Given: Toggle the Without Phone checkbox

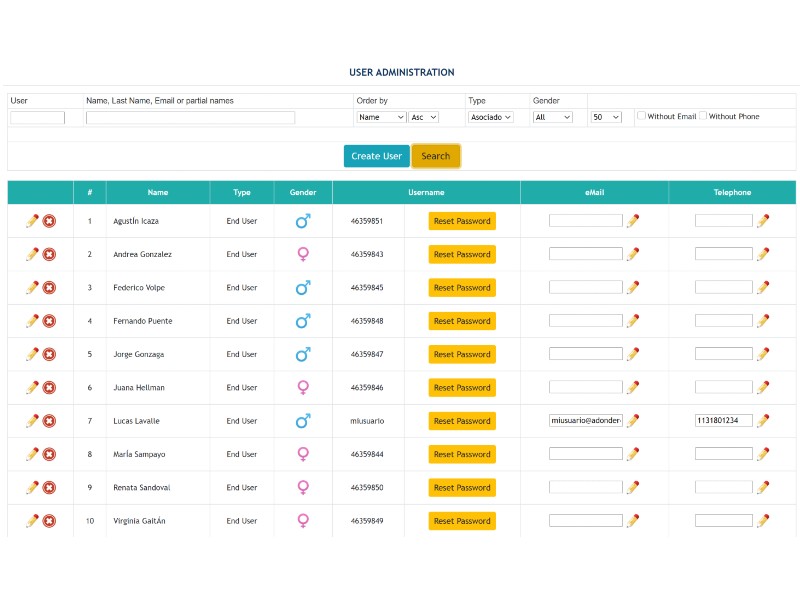Looking at the screenshot, I should pyautogui.click(x=703, y=116).
